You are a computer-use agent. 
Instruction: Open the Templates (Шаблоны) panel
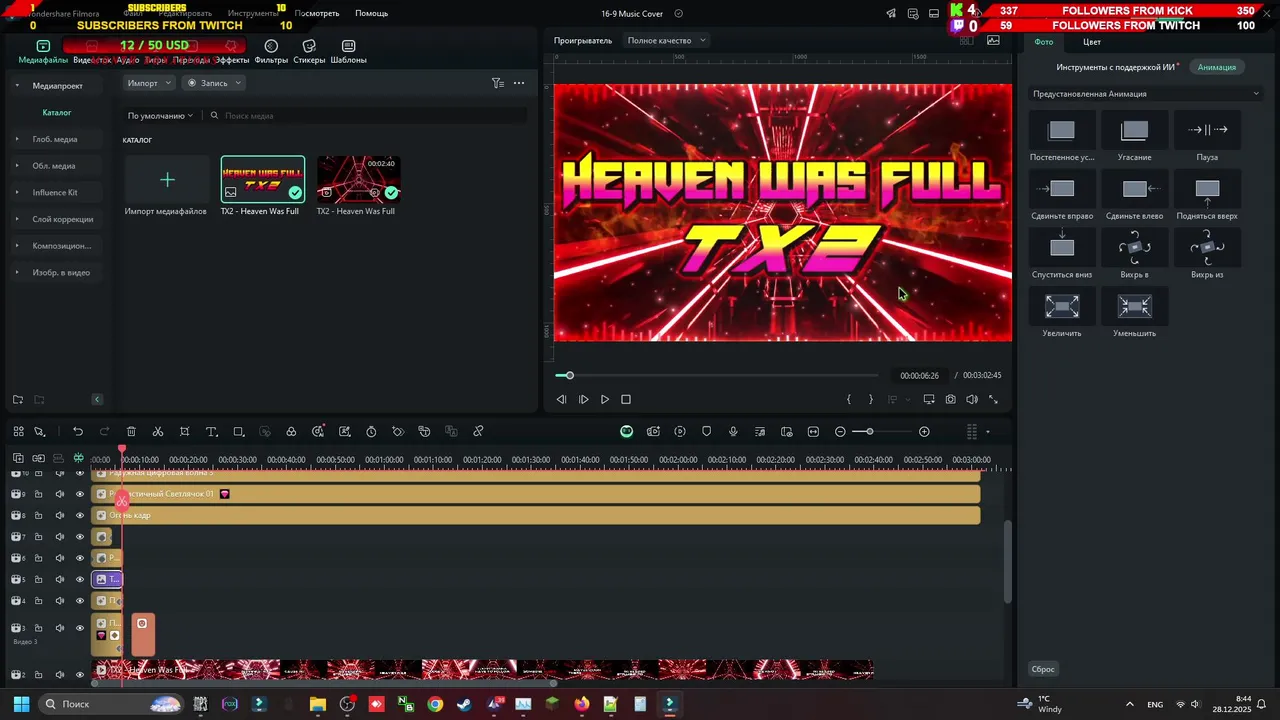coord(348,52)
